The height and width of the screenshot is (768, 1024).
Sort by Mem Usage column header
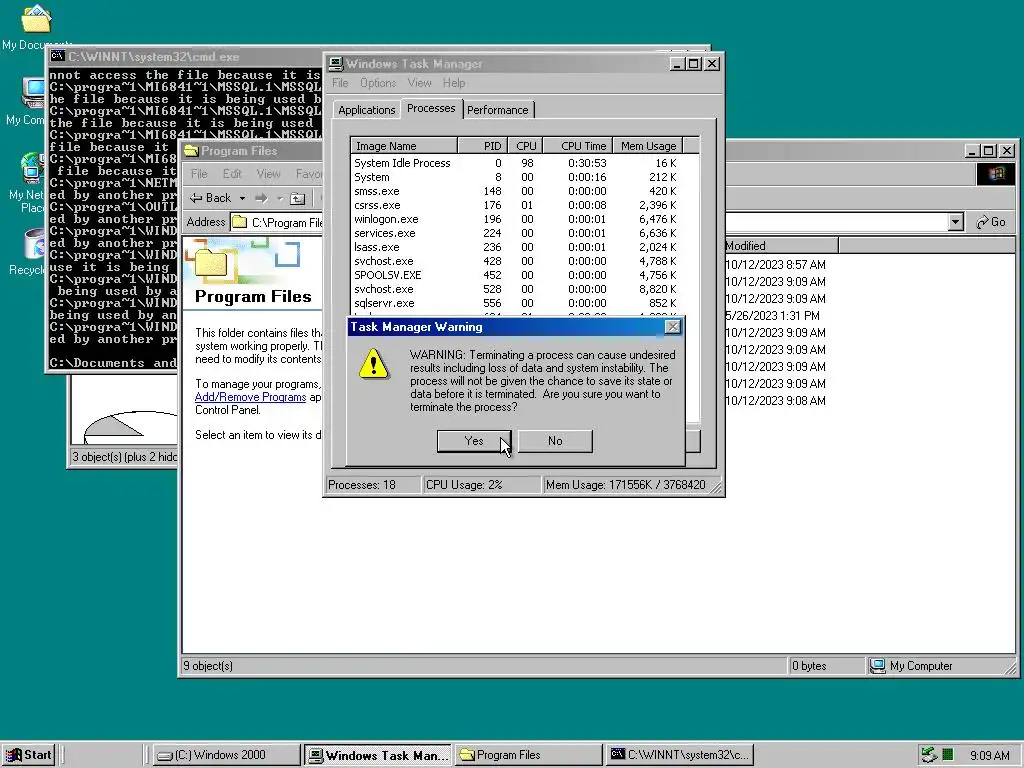point(648,146)
